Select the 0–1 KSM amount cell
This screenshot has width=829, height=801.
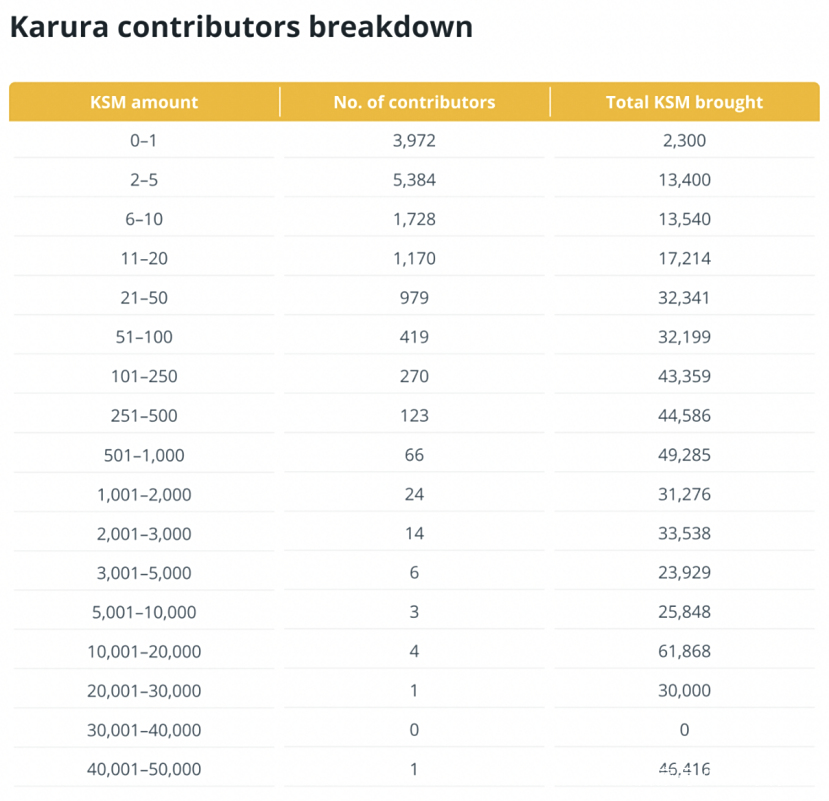pyautogui.click(x=144, y=141)
